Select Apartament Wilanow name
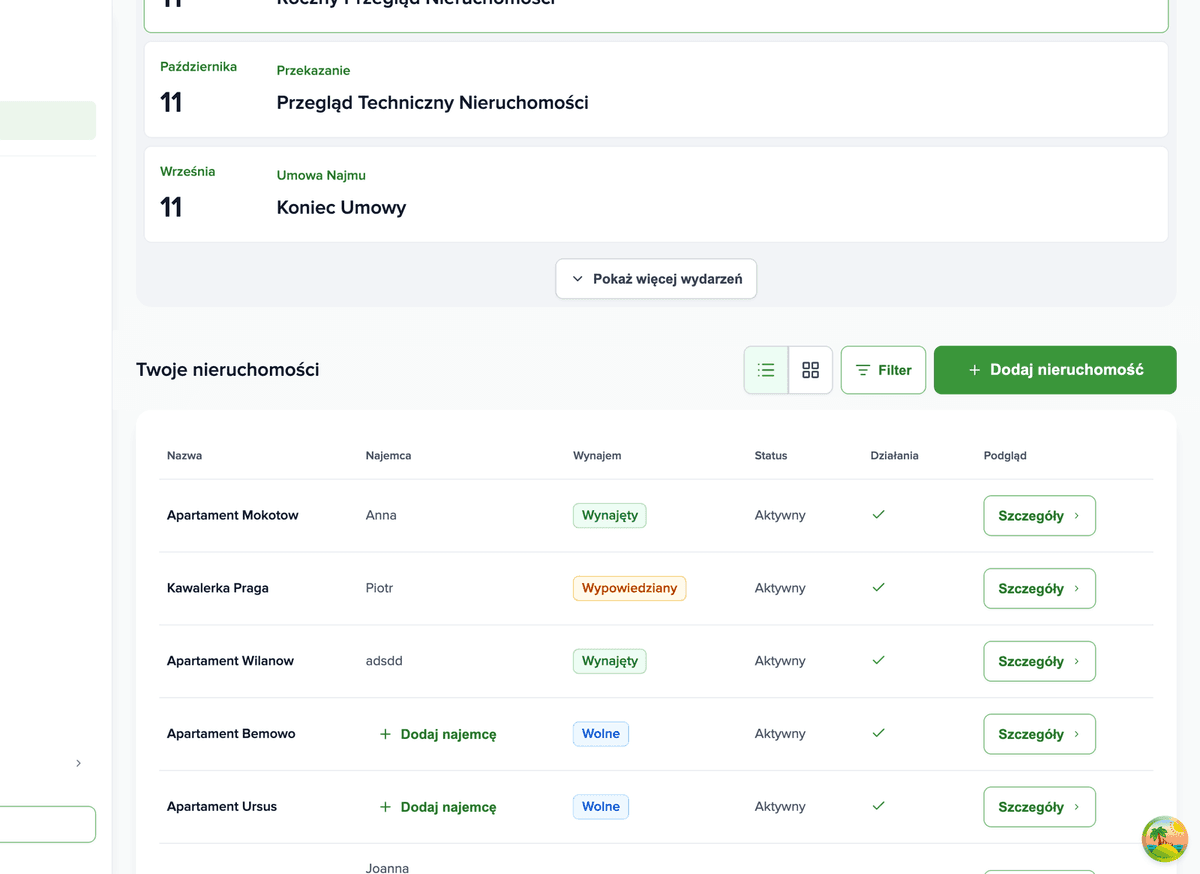The width and height of the screenshot is (1200, 874). coord(230,661)
